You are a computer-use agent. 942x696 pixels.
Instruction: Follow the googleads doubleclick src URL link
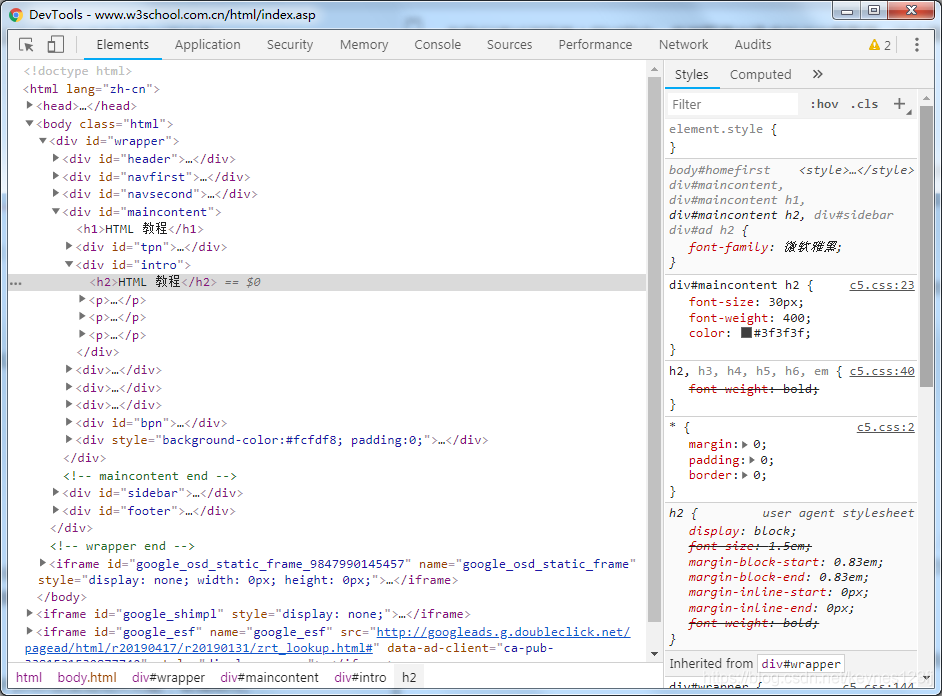(503, 632)
